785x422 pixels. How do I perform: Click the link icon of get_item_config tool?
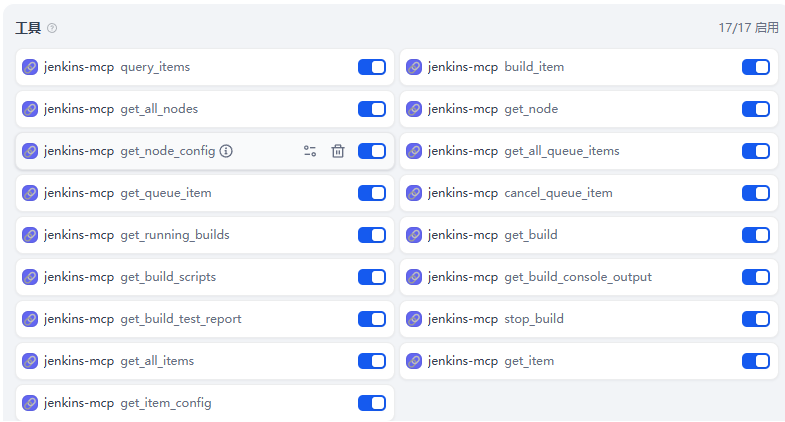pos(30,403)
